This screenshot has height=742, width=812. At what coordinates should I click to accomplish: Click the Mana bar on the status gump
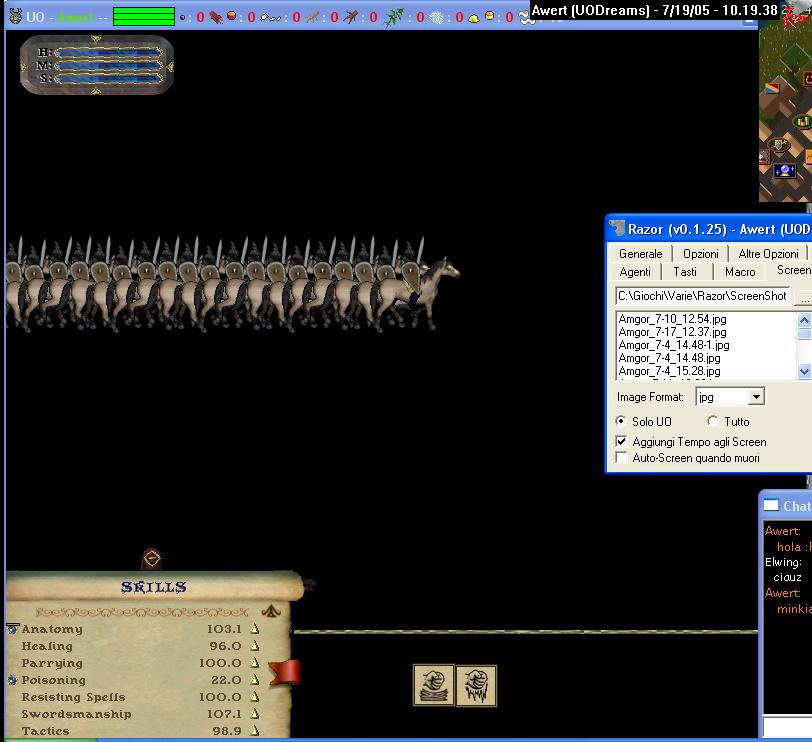[x=108, y=66]
